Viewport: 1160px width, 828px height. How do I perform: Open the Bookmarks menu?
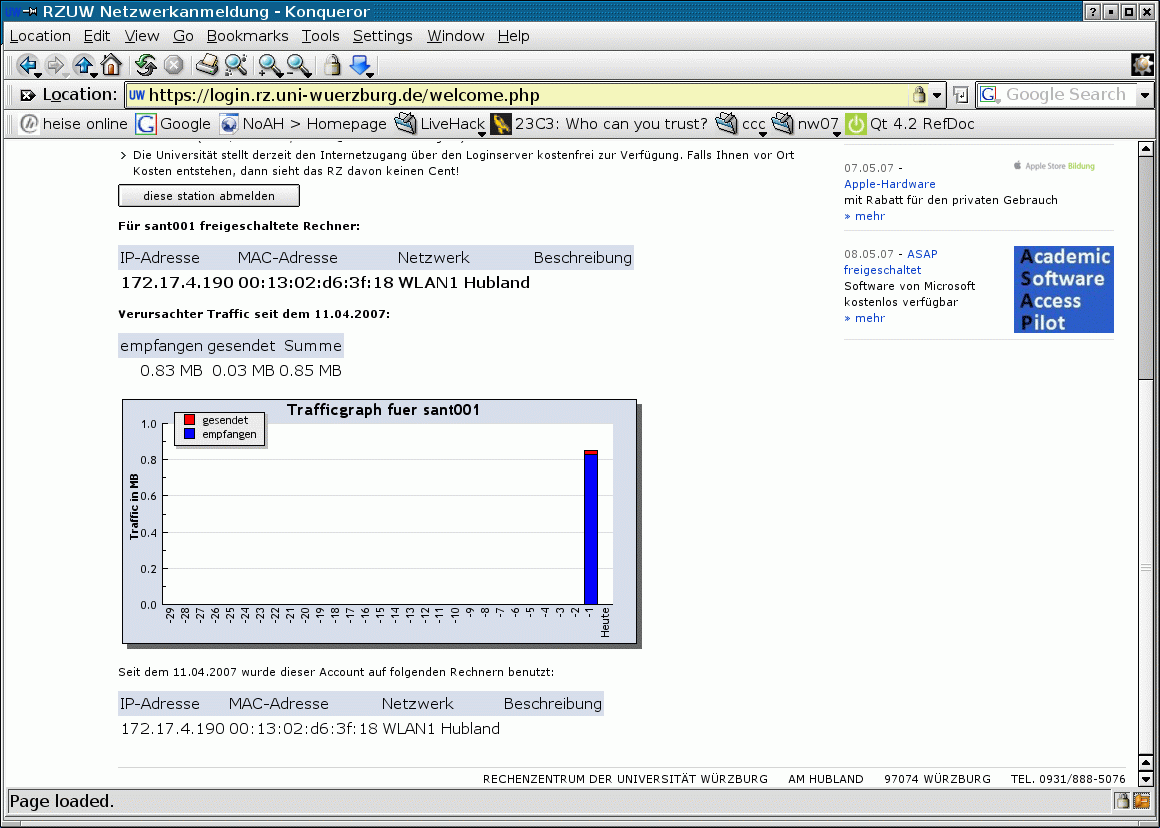[247, 36]
